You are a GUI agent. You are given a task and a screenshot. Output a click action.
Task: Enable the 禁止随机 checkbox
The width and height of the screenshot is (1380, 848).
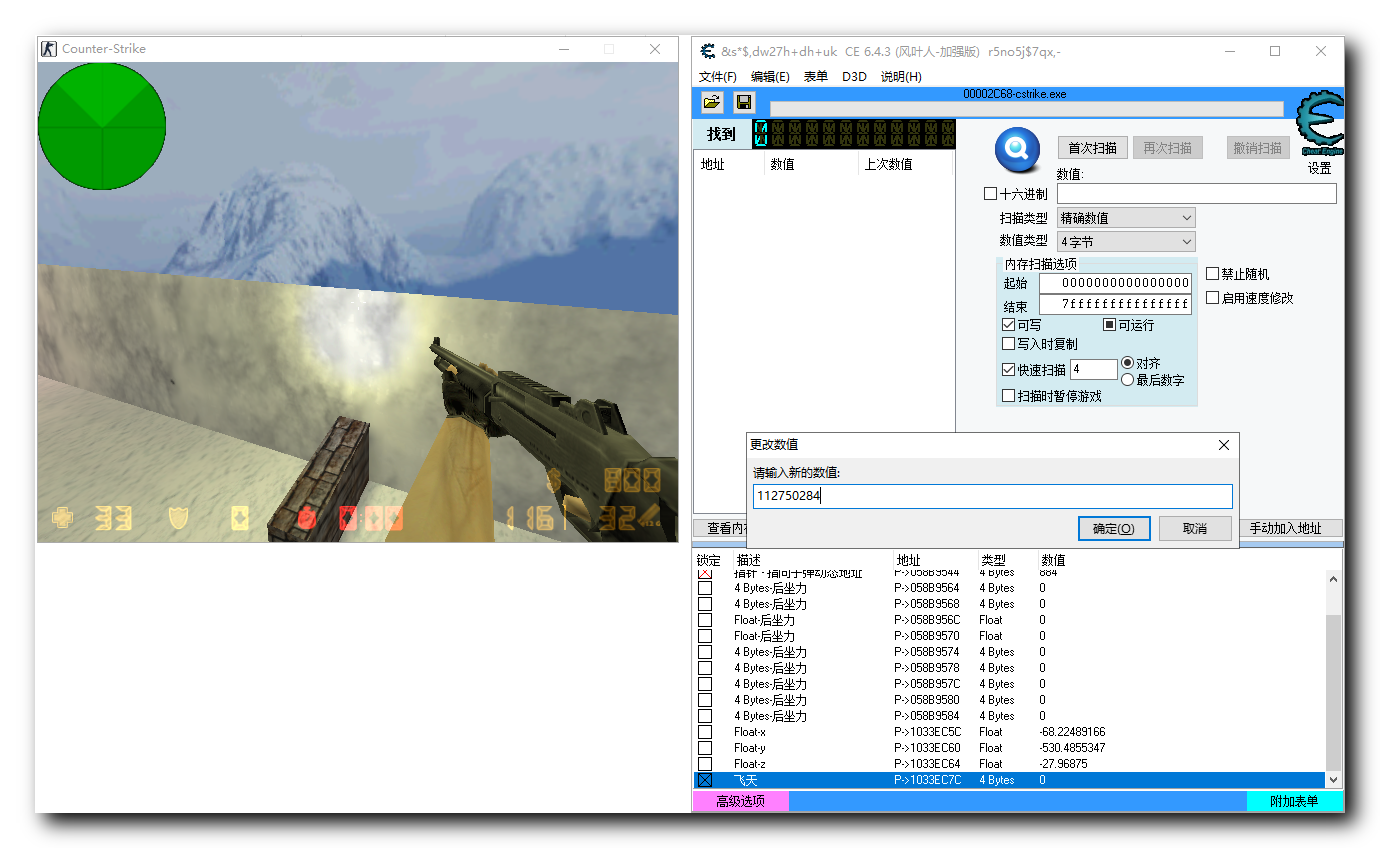(x=1213, y=274)
